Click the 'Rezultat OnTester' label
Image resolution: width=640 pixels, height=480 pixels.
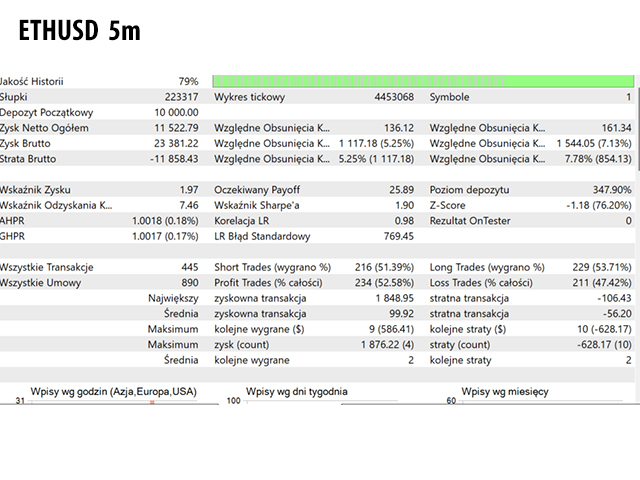click(470, 221)
